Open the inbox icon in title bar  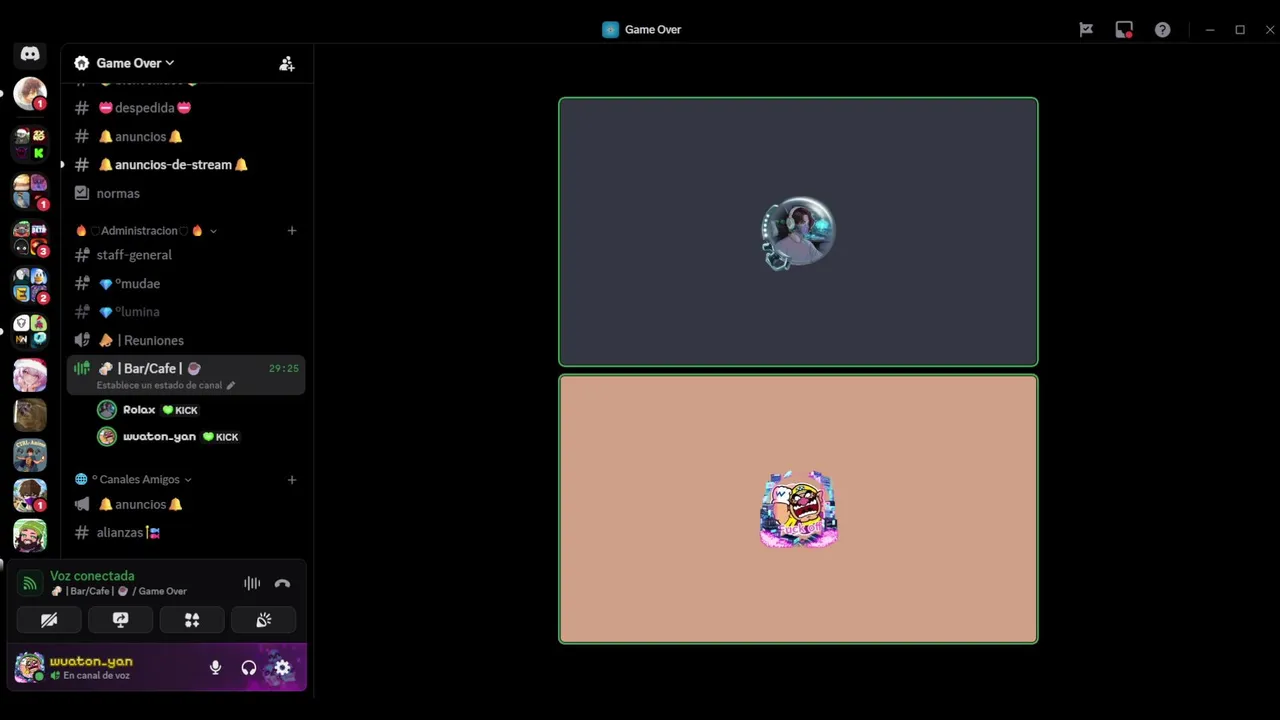pos(1124,30)
